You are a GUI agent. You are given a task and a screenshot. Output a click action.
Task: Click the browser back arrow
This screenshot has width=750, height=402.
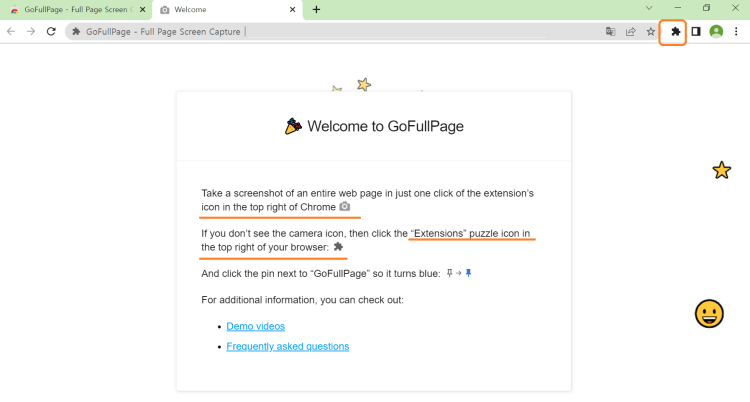11,32
